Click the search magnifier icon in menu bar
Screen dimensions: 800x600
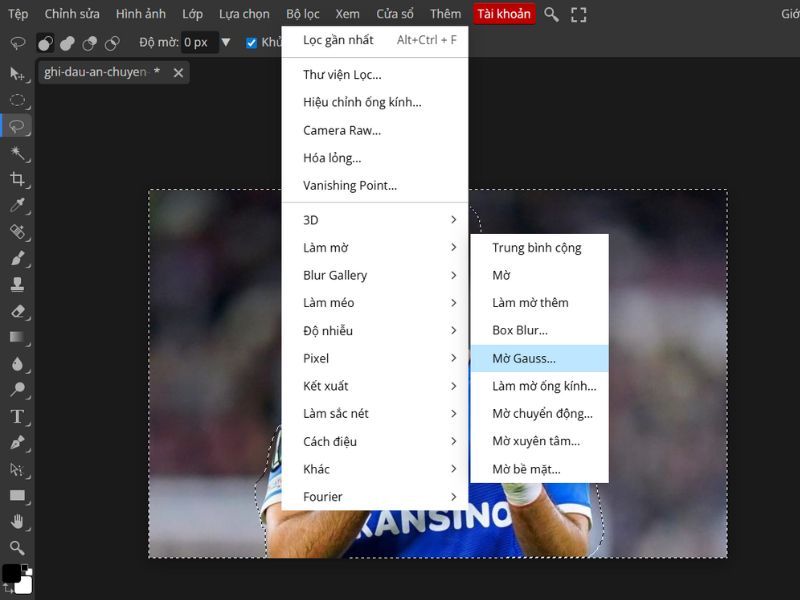coord(551,14)
